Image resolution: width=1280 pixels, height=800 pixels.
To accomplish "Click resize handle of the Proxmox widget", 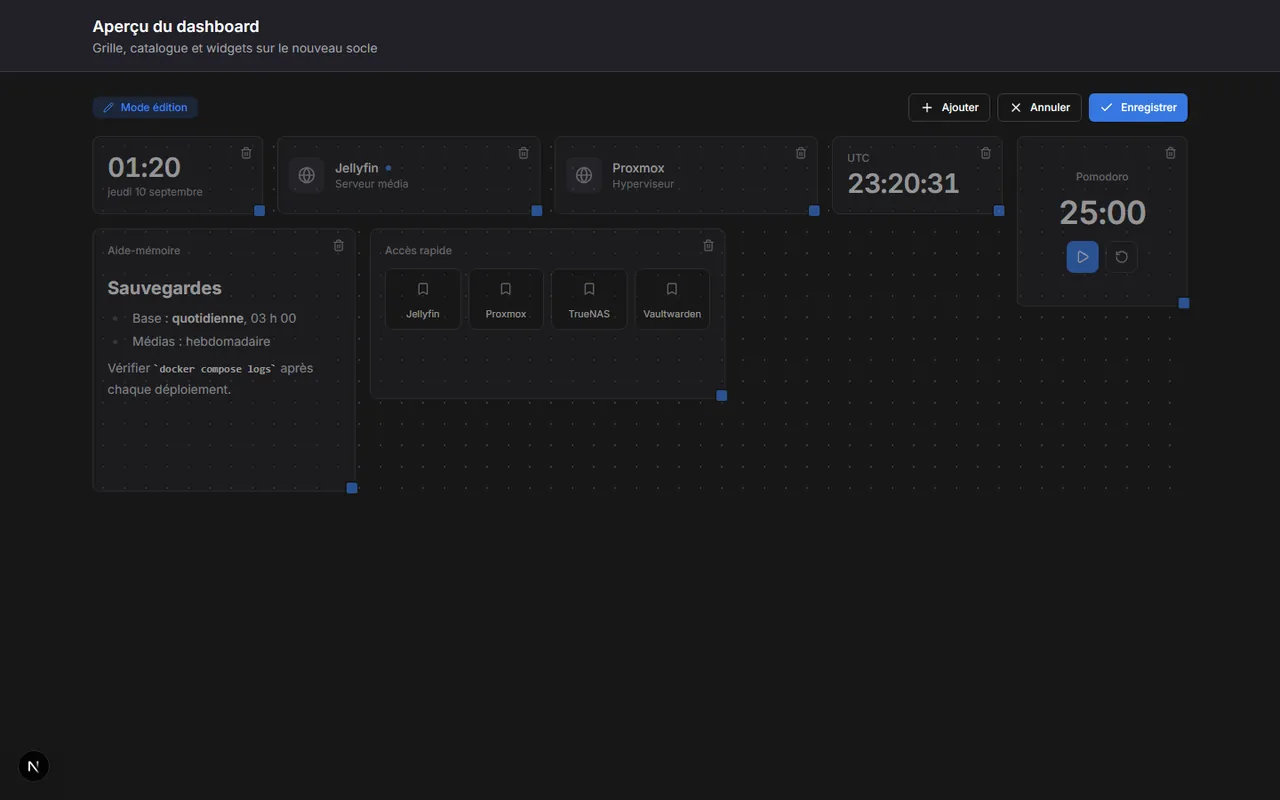I will pos(814,211).
